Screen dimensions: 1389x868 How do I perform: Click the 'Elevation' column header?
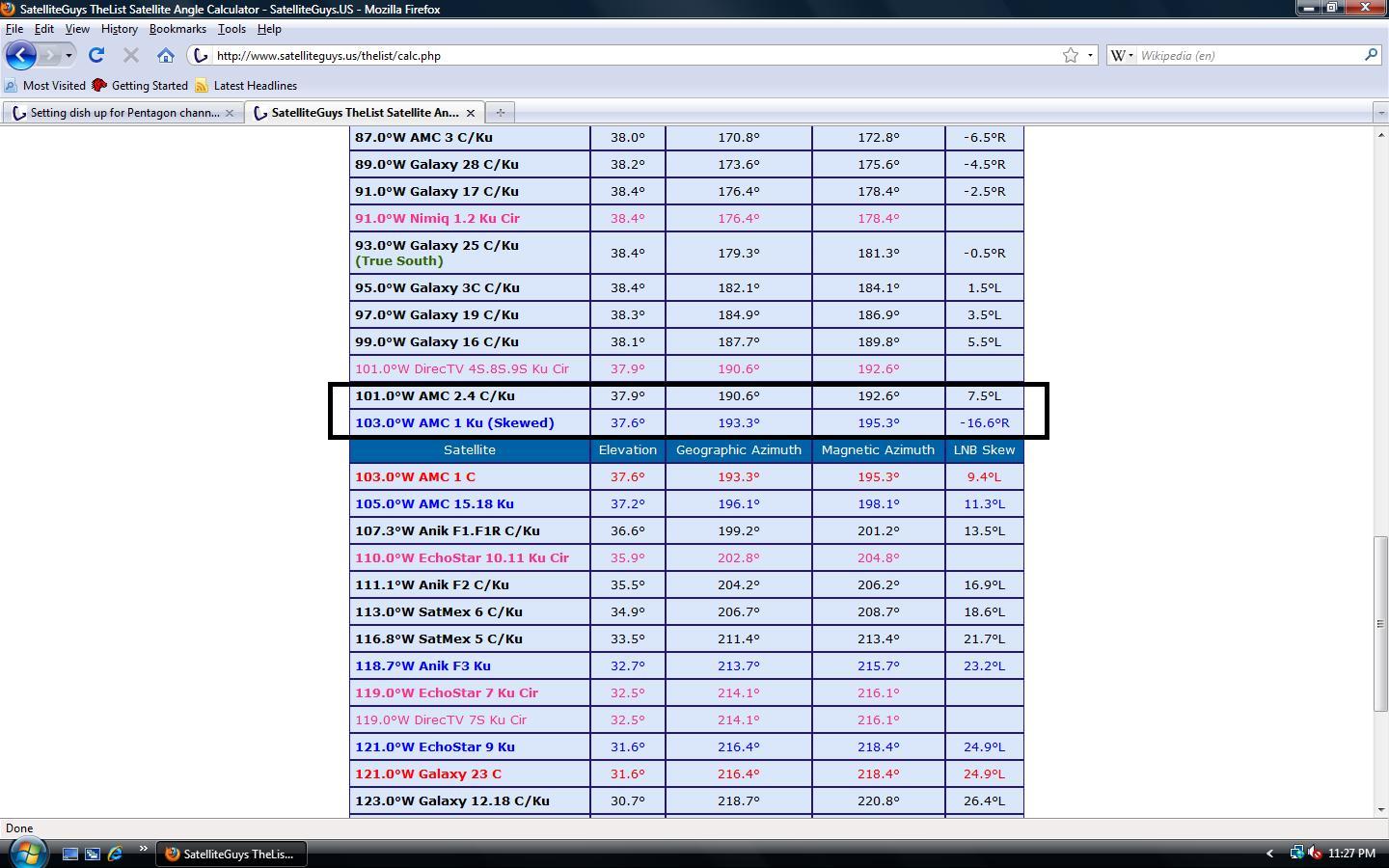[628, 449]
